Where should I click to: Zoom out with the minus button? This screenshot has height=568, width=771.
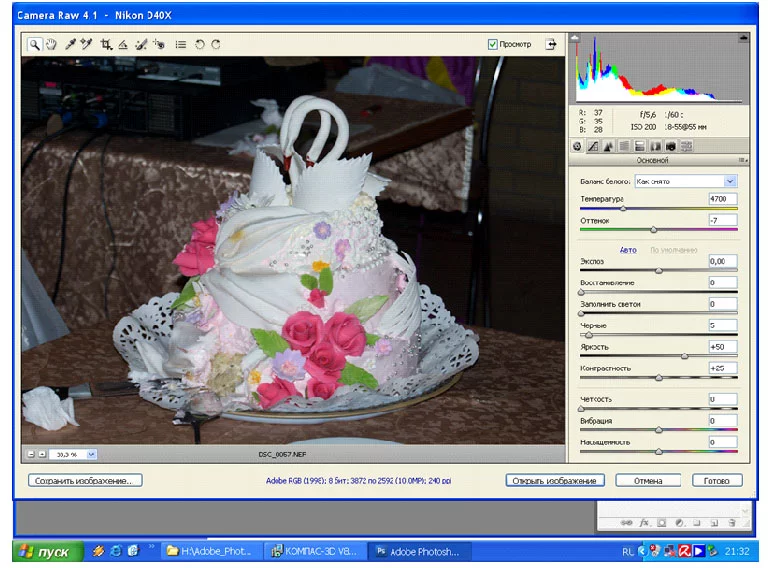31,454
